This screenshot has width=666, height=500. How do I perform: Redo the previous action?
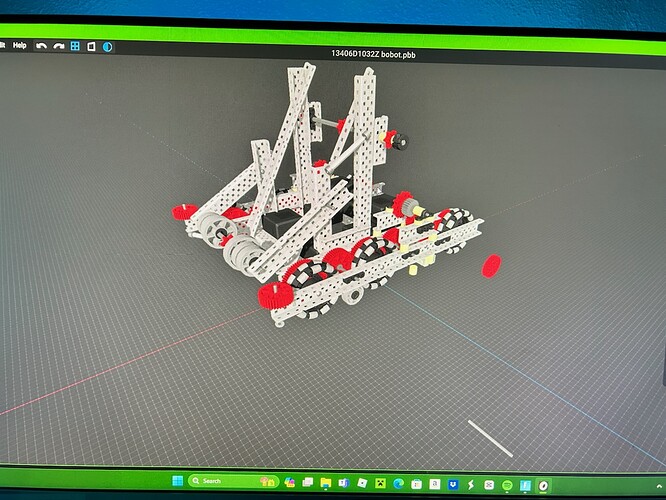pos(59,46)
